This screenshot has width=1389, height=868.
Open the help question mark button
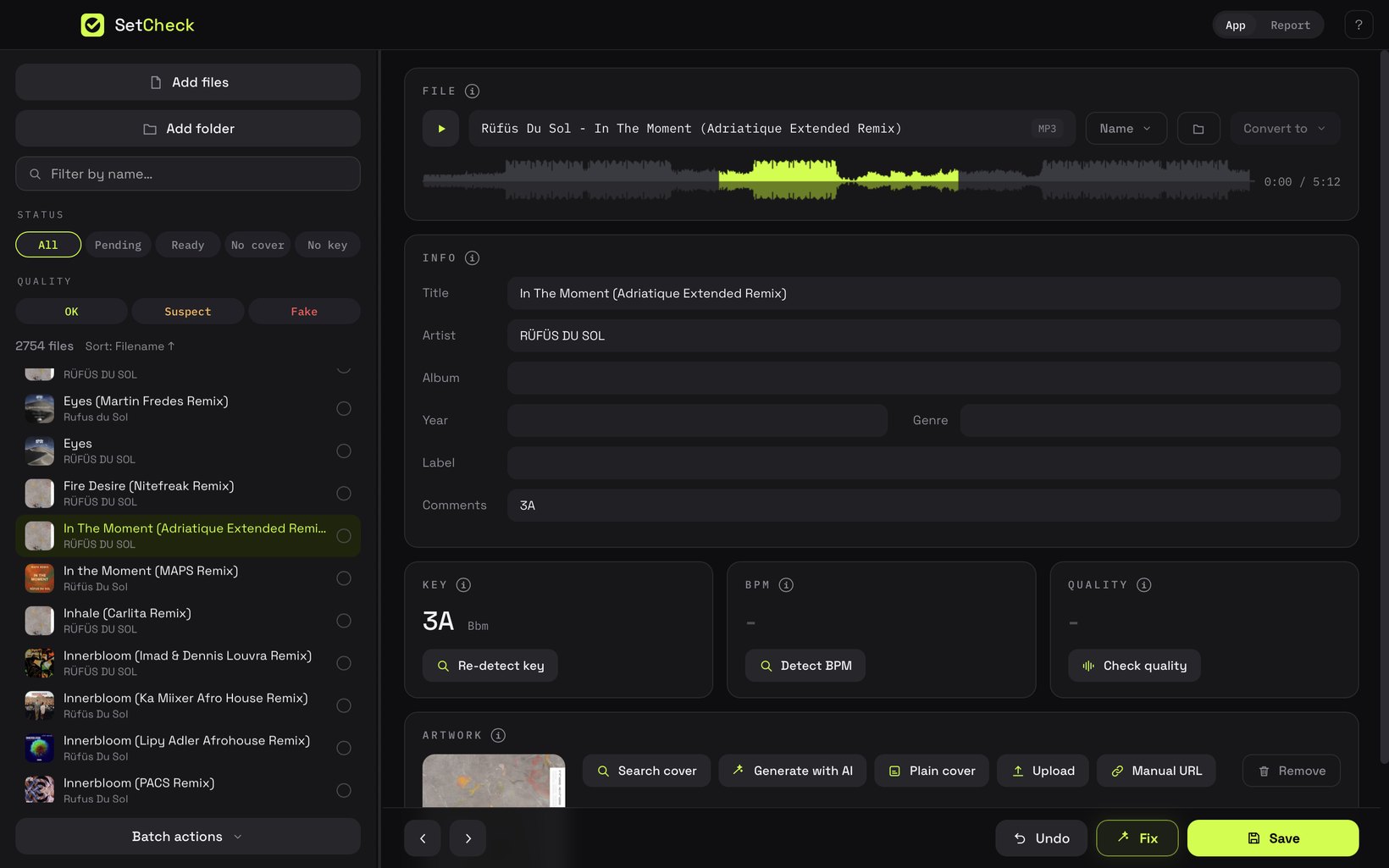[1359, 25]
